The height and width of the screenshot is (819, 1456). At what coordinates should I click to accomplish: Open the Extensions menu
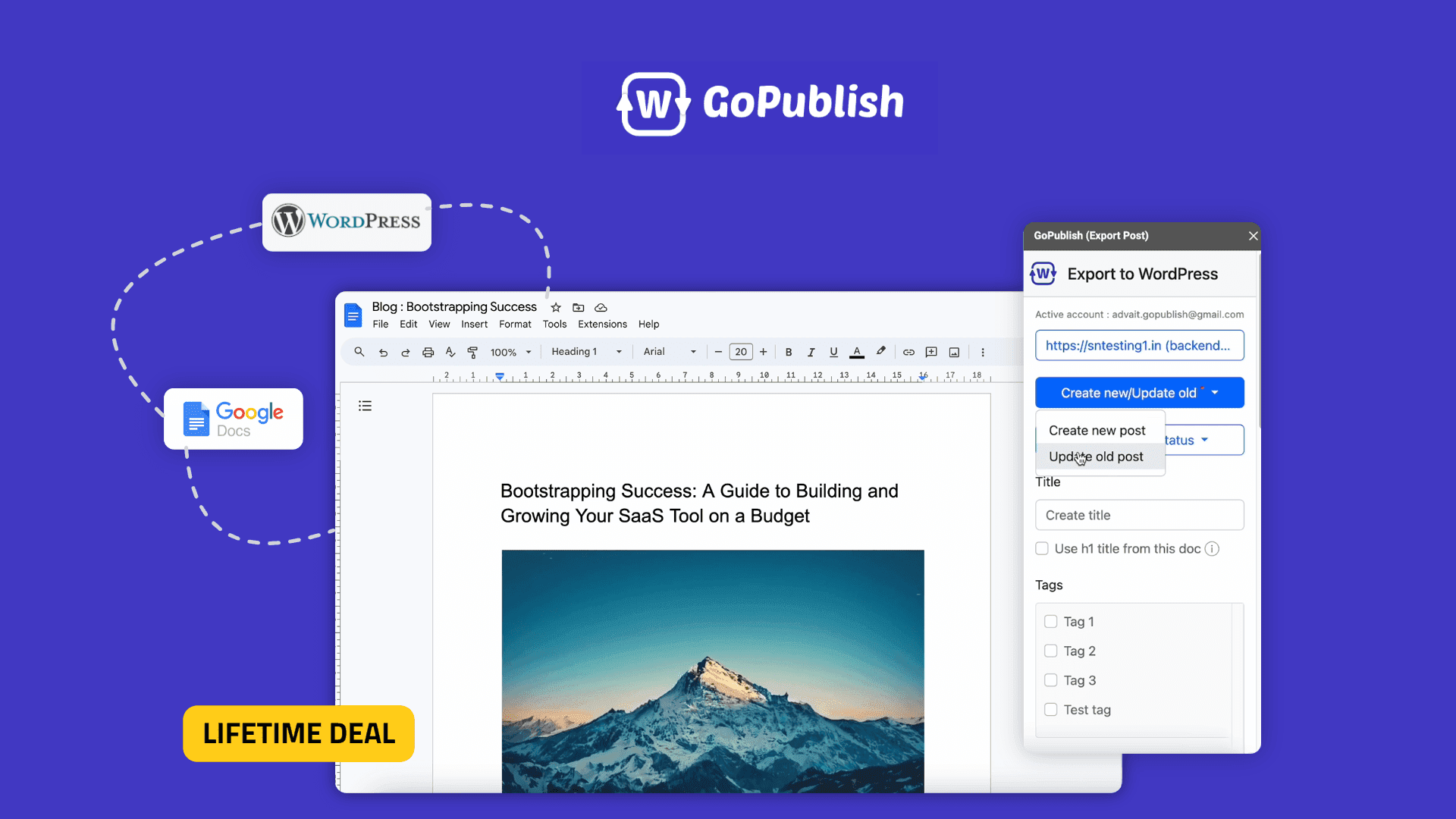pyautogui.click(x=602, y=324)
